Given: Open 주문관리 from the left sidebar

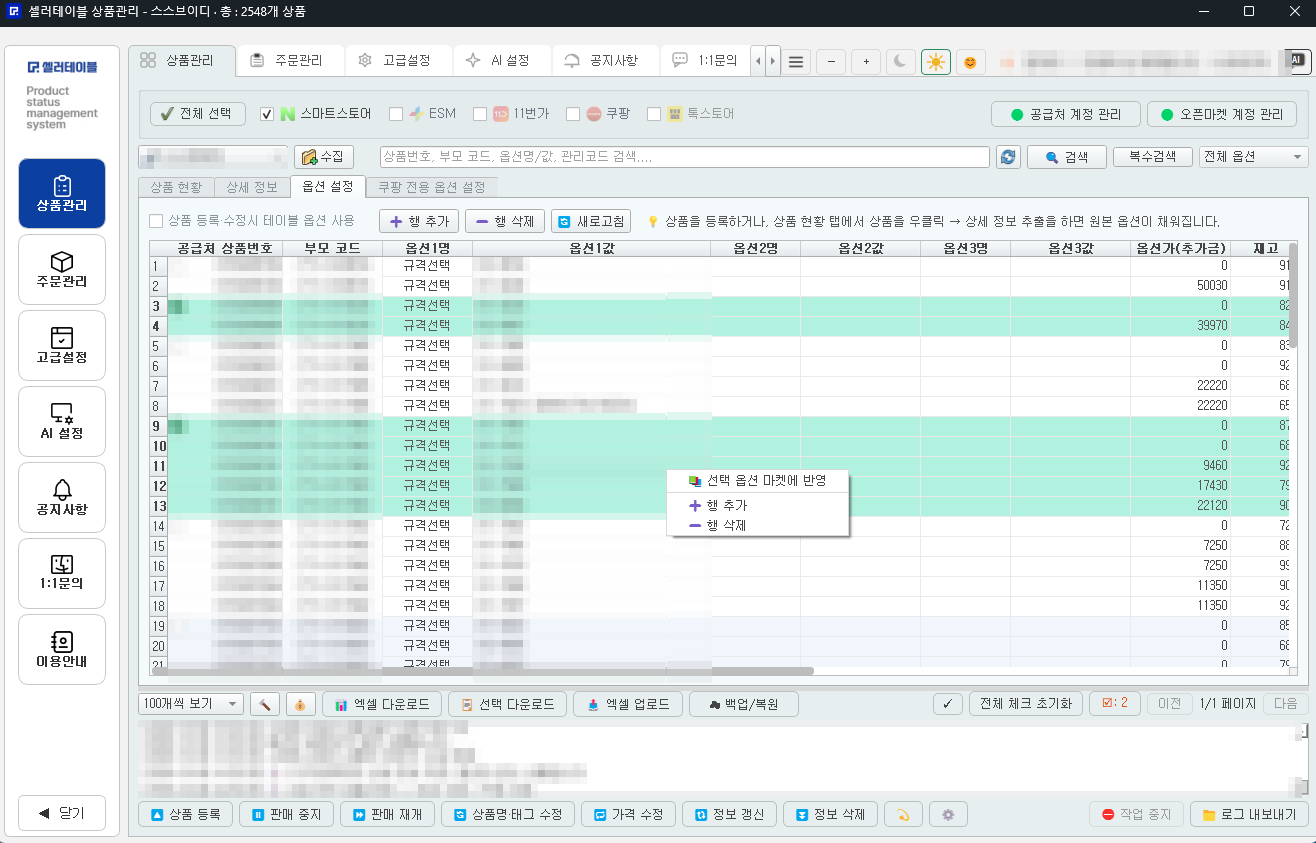Looking at the screenshot, I should point(62,270).
